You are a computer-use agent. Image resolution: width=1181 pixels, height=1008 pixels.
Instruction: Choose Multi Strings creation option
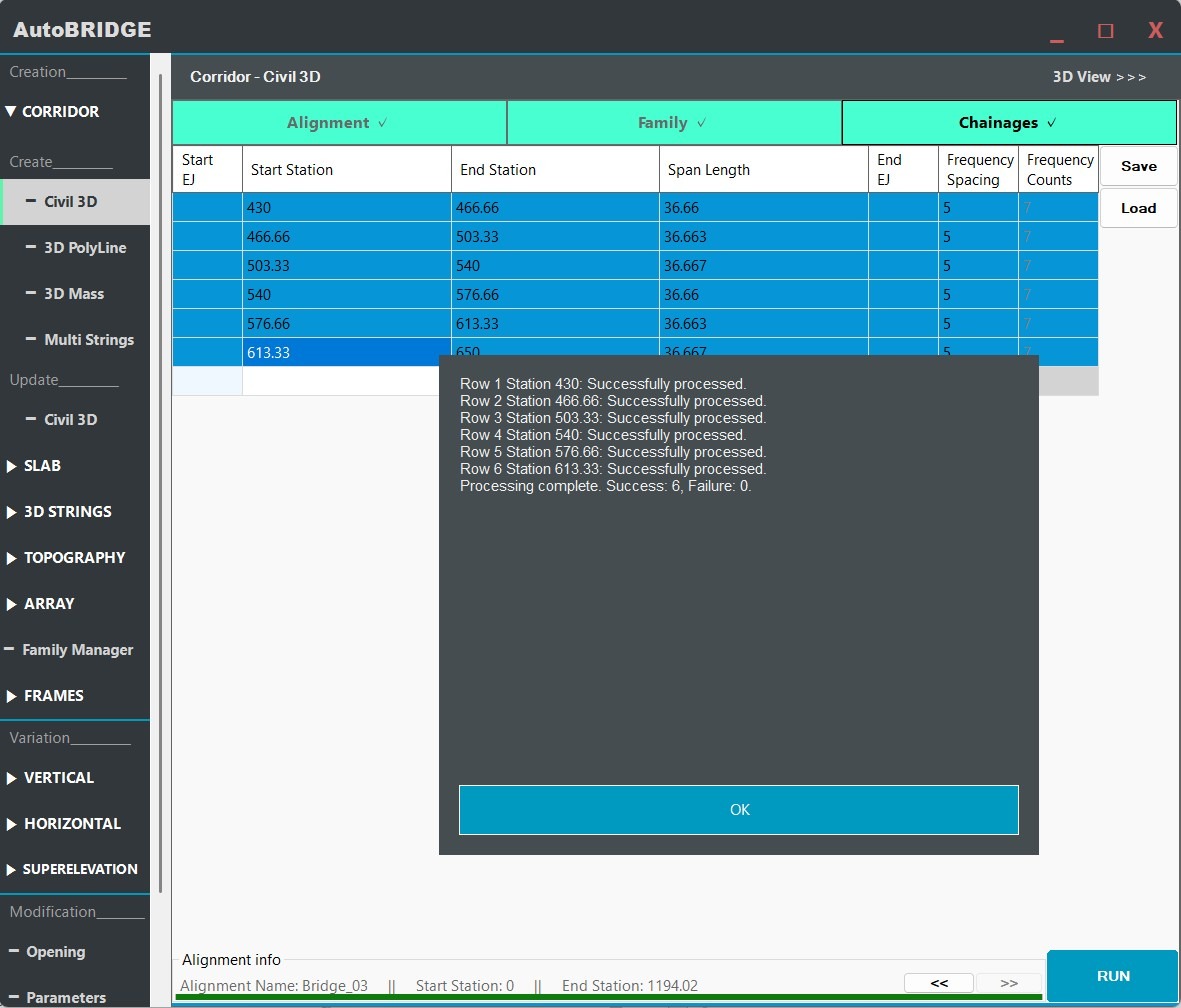88,340
